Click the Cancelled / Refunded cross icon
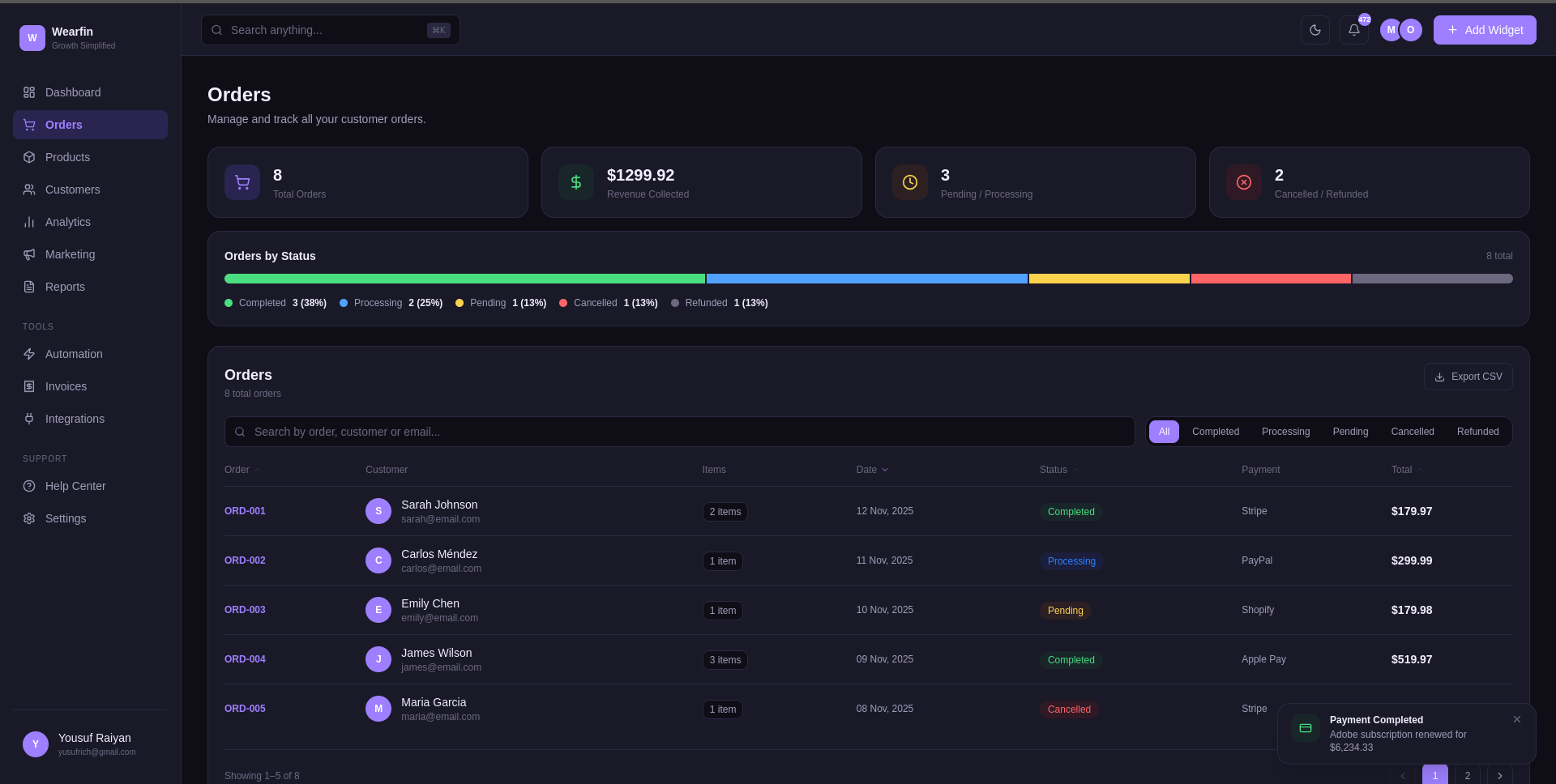The width and height of the screenshot is (1556, 784). tap(1244, 182)
